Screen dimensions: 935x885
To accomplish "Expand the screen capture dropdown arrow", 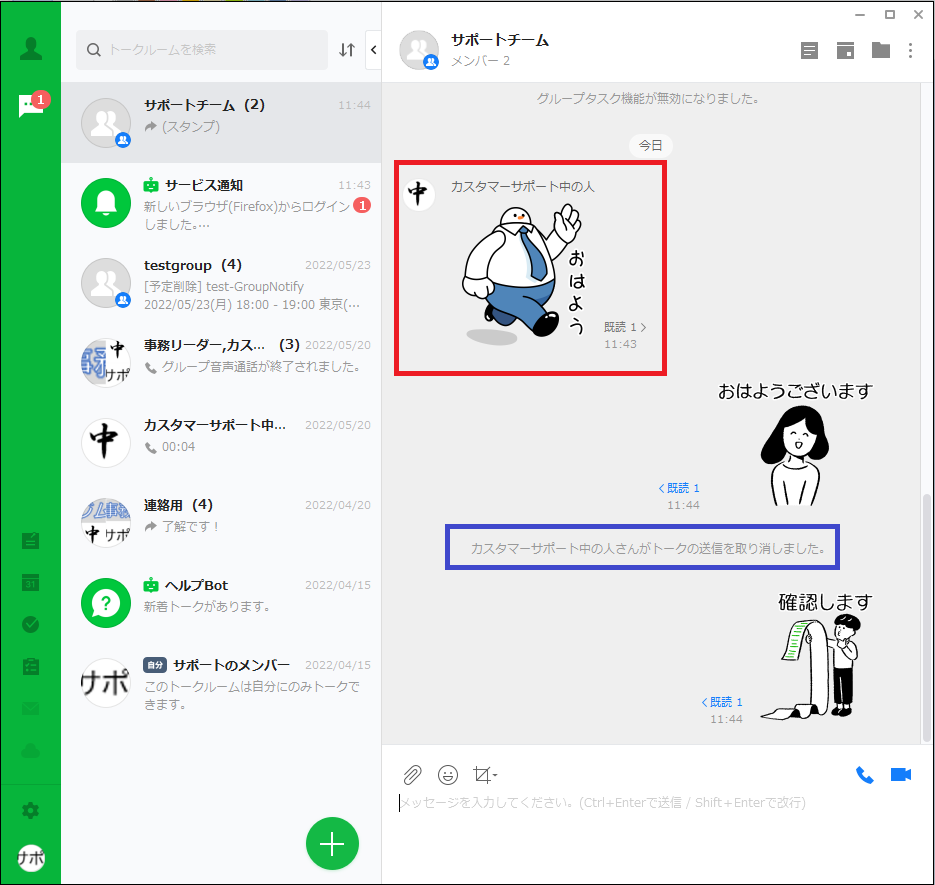I will pyautogui.click(x=495, y=776).
